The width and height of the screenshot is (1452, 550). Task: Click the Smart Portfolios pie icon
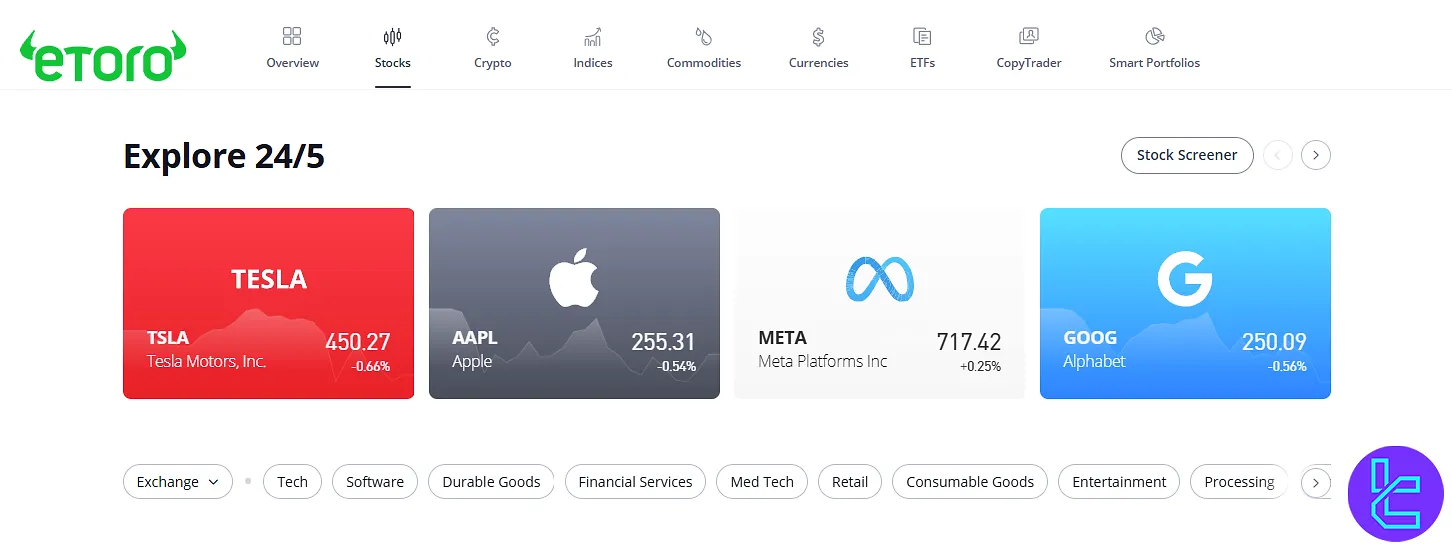coord(1154,37)
